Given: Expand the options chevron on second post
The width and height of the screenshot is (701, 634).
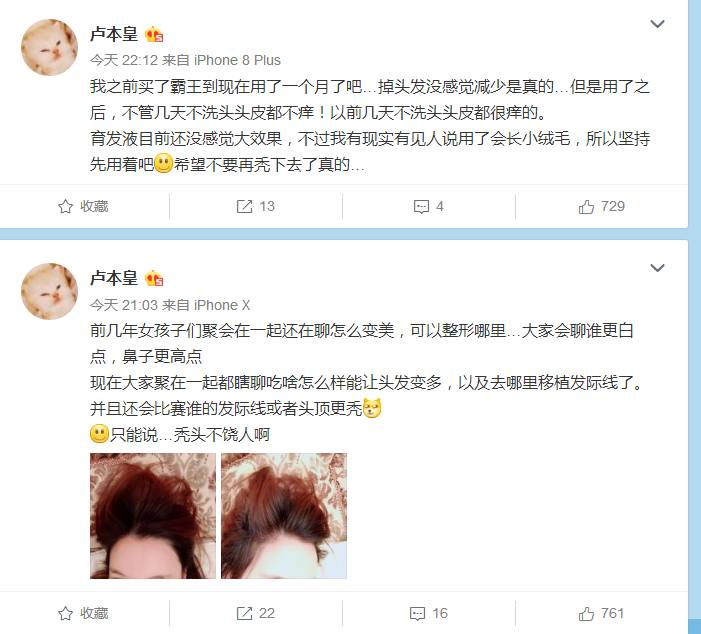Looking at the screenshot, I should (x=657, y=268).
